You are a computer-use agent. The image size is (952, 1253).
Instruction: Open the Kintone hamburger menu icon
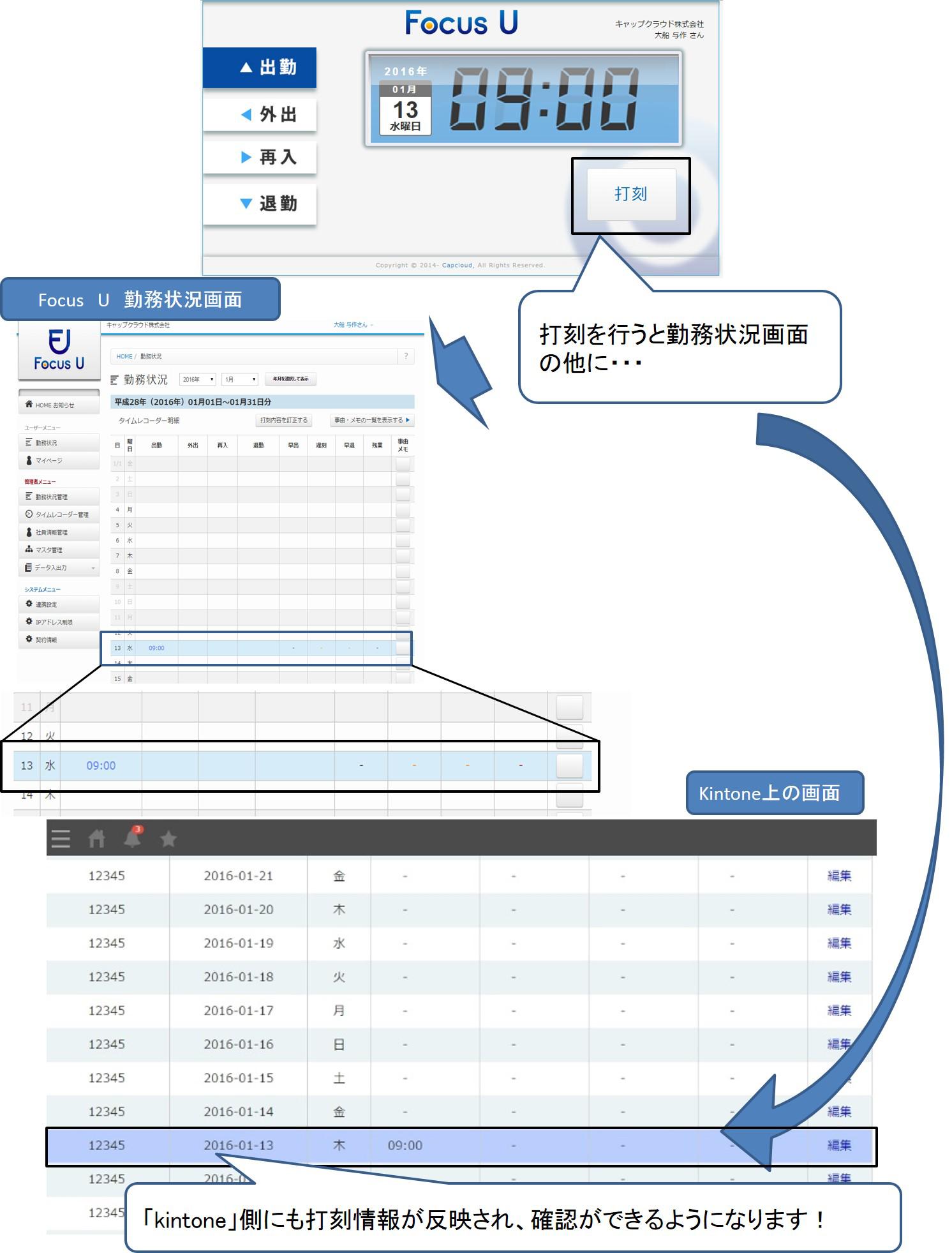[x=61, y=838]
